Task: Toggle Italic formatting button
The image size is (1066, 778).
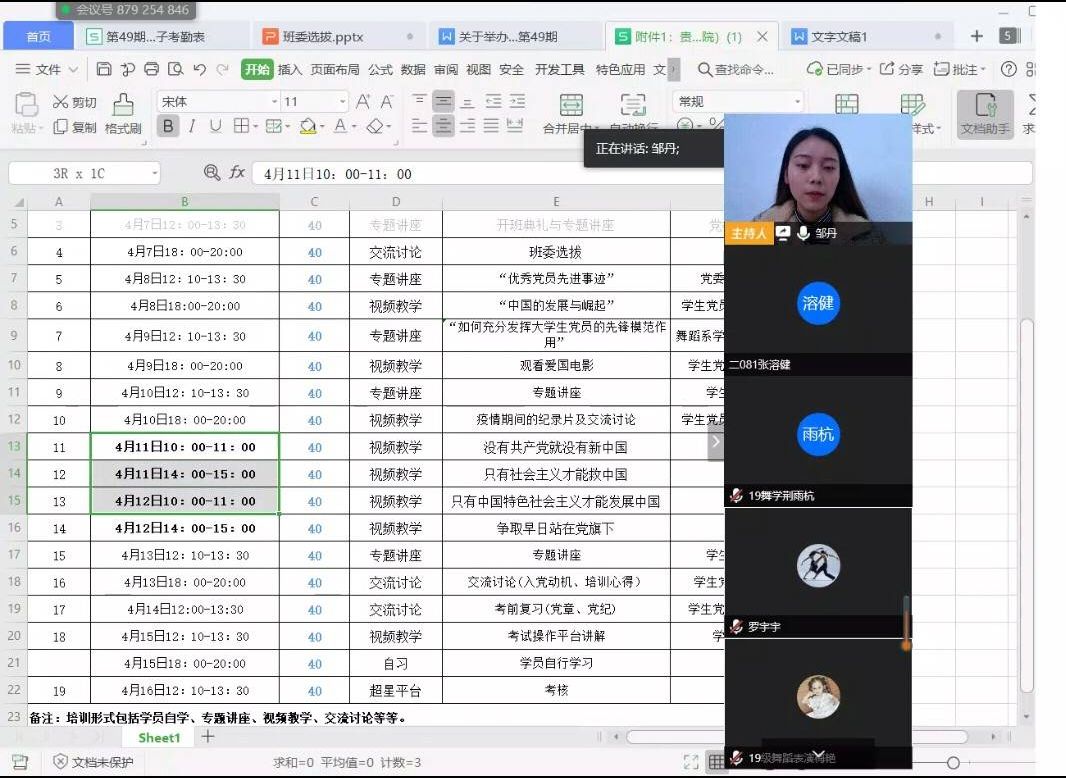Action: click(192, 127)
